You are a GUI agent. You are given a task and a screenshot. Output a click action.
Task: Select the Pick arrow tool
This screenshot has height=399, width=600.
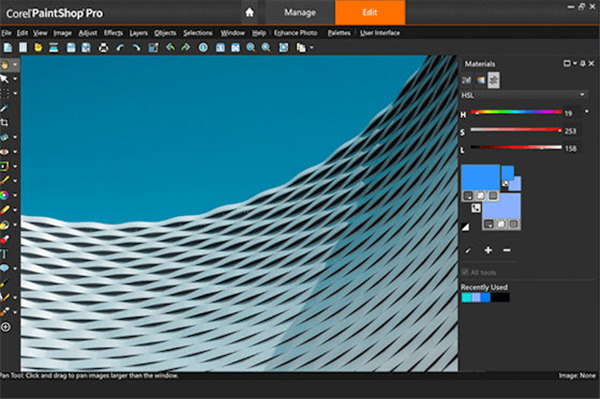click(5, 79)
